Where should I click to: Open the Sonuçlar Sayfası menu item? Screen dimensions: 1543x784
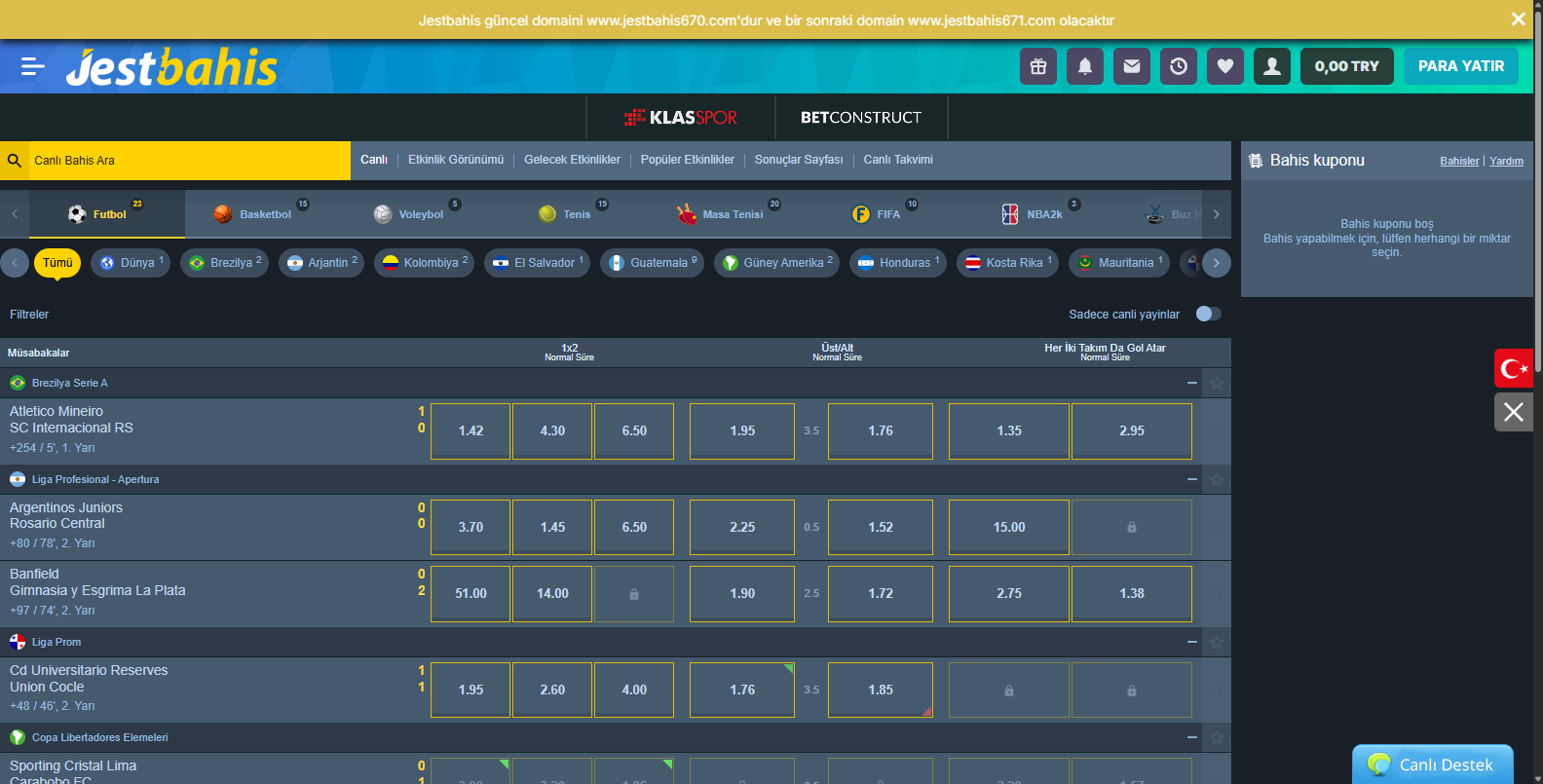[798, 160]
